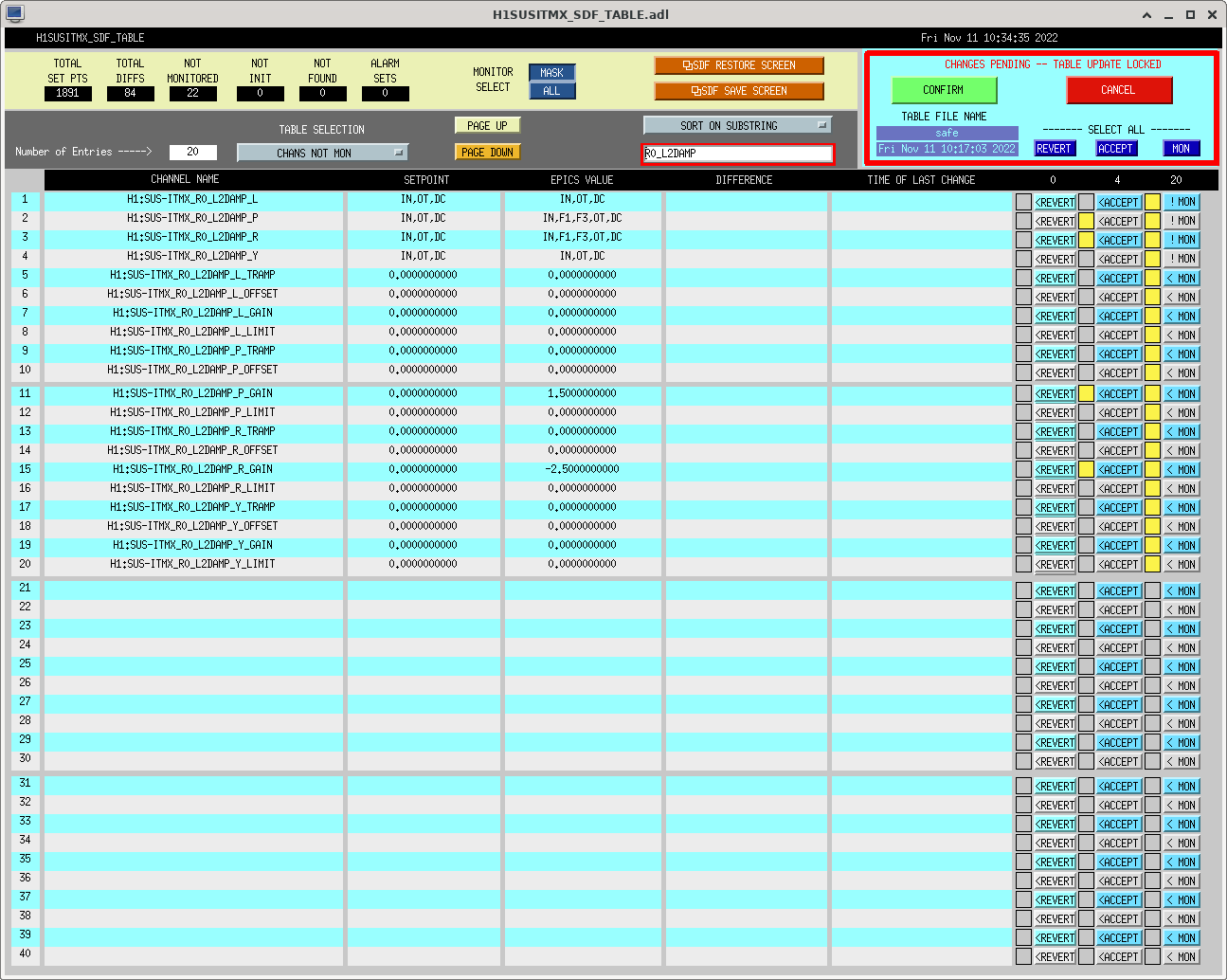Toggle monitor flag for R0_L2DAMP_L channel

1182,202
